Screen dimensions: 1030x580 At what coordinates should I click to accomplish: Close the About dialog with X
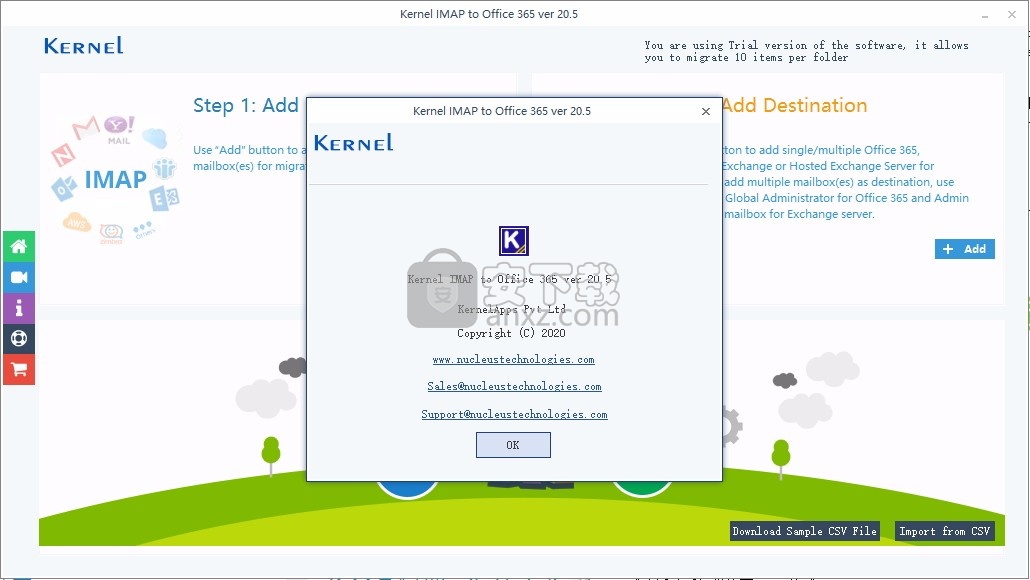(x=705, y=111)
